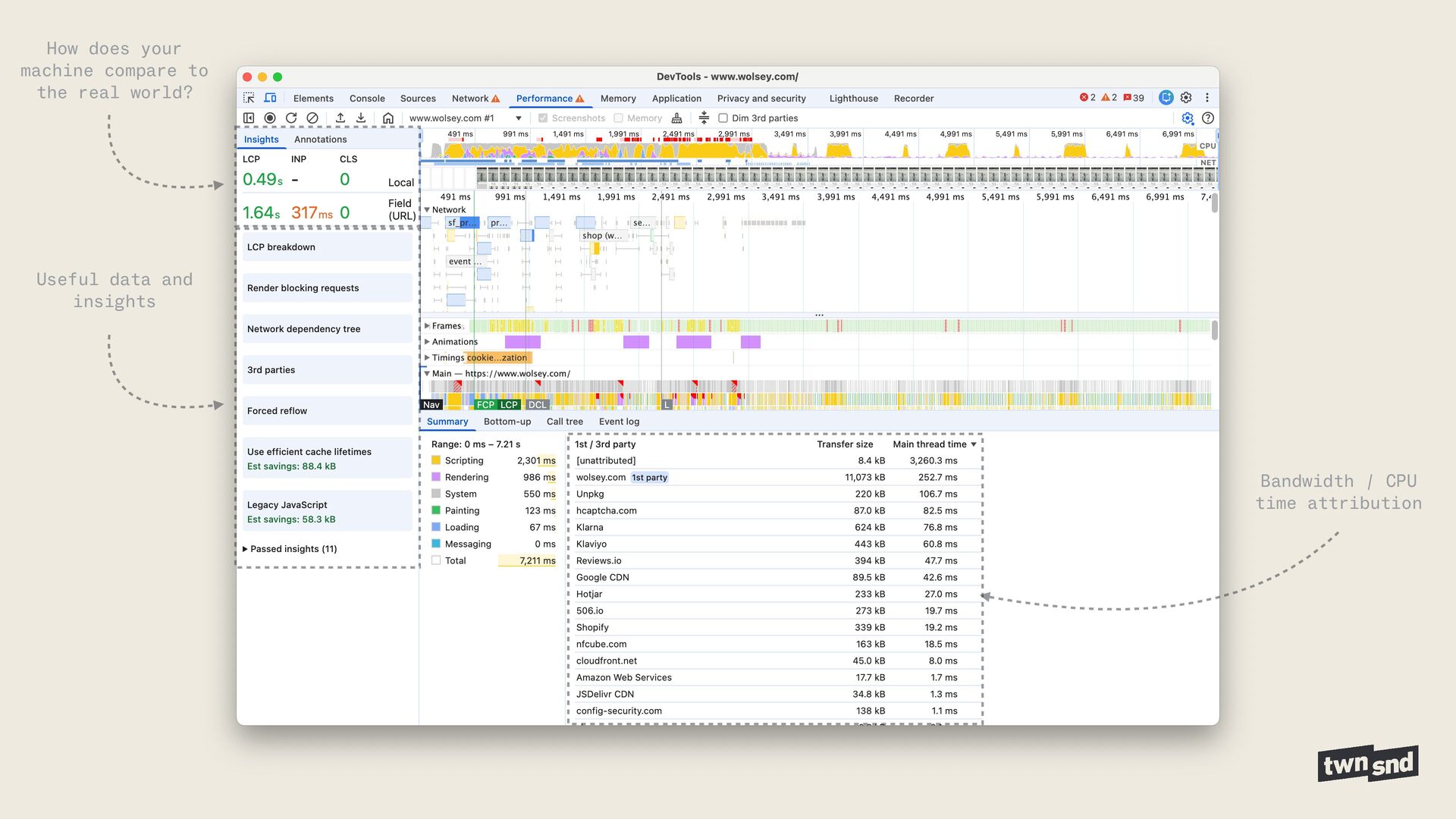Expand the Frames track
The width and height of the screenshot is (1456, 819).
(427, 326)
